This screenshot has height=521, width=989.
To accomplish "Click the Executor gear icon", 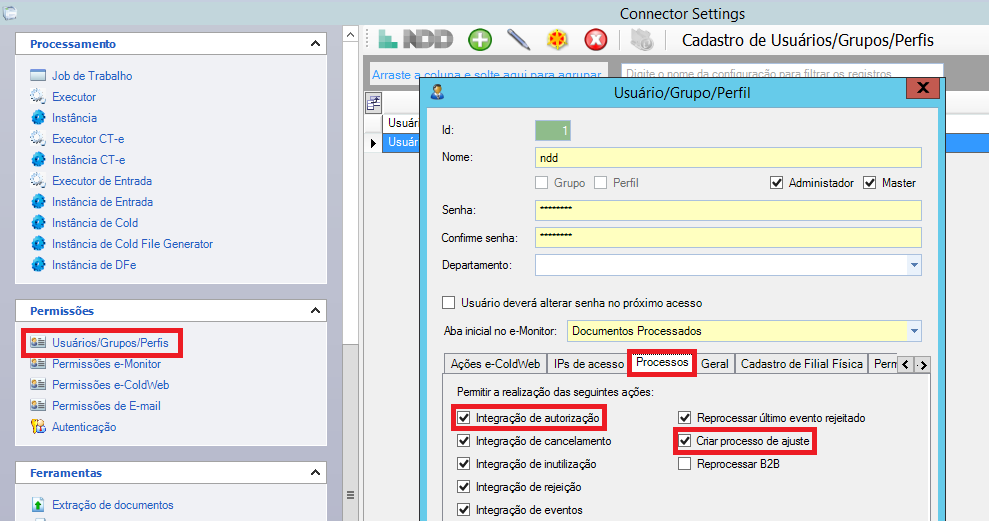I will (x=38, y=97).
